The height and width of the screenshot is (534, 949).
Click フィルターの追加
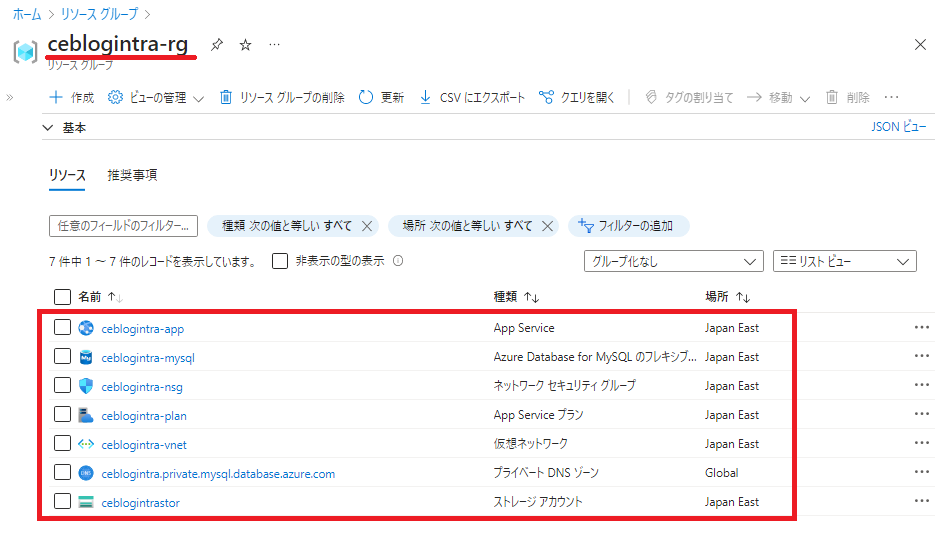click(628, 226)
